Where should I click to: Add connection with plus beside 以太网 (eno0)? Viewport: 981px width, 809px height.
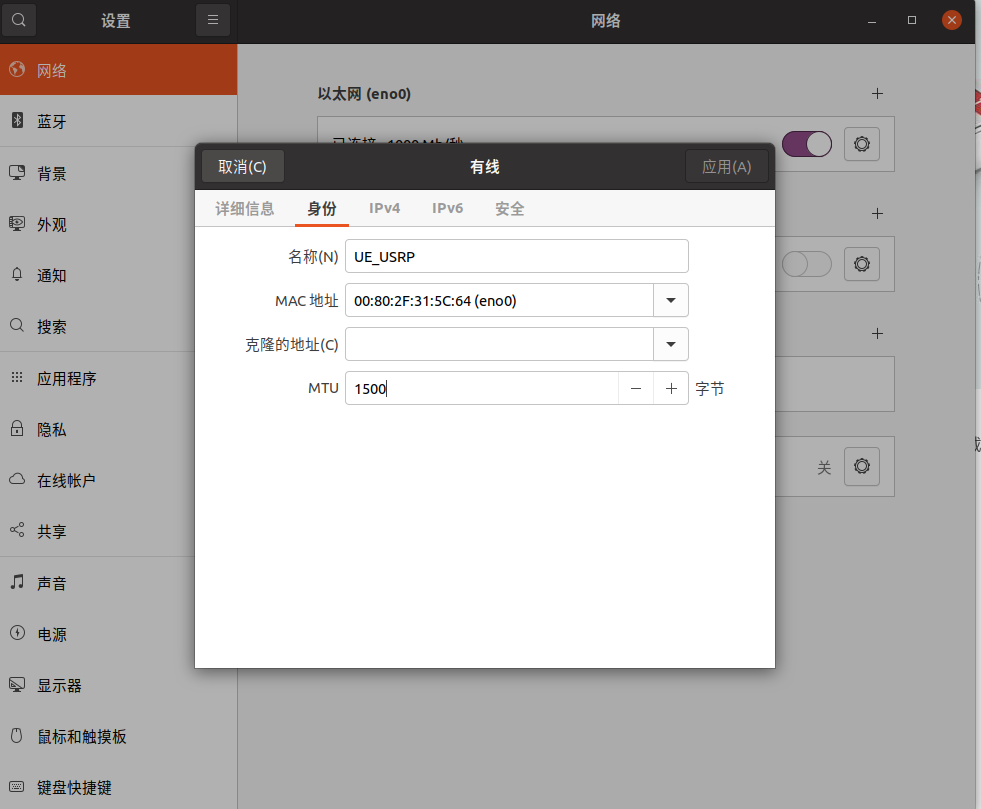(x=877, y=93)
